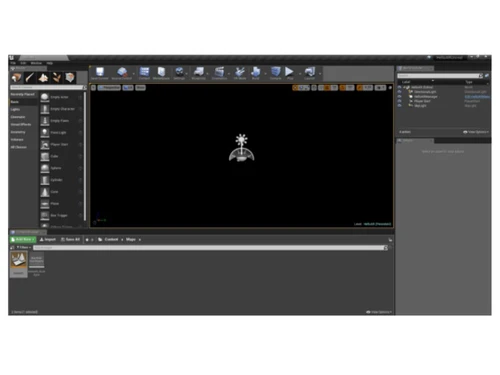Click the VR Mode toolbar icon
500x375 pixels.
[x=240, y=72]
